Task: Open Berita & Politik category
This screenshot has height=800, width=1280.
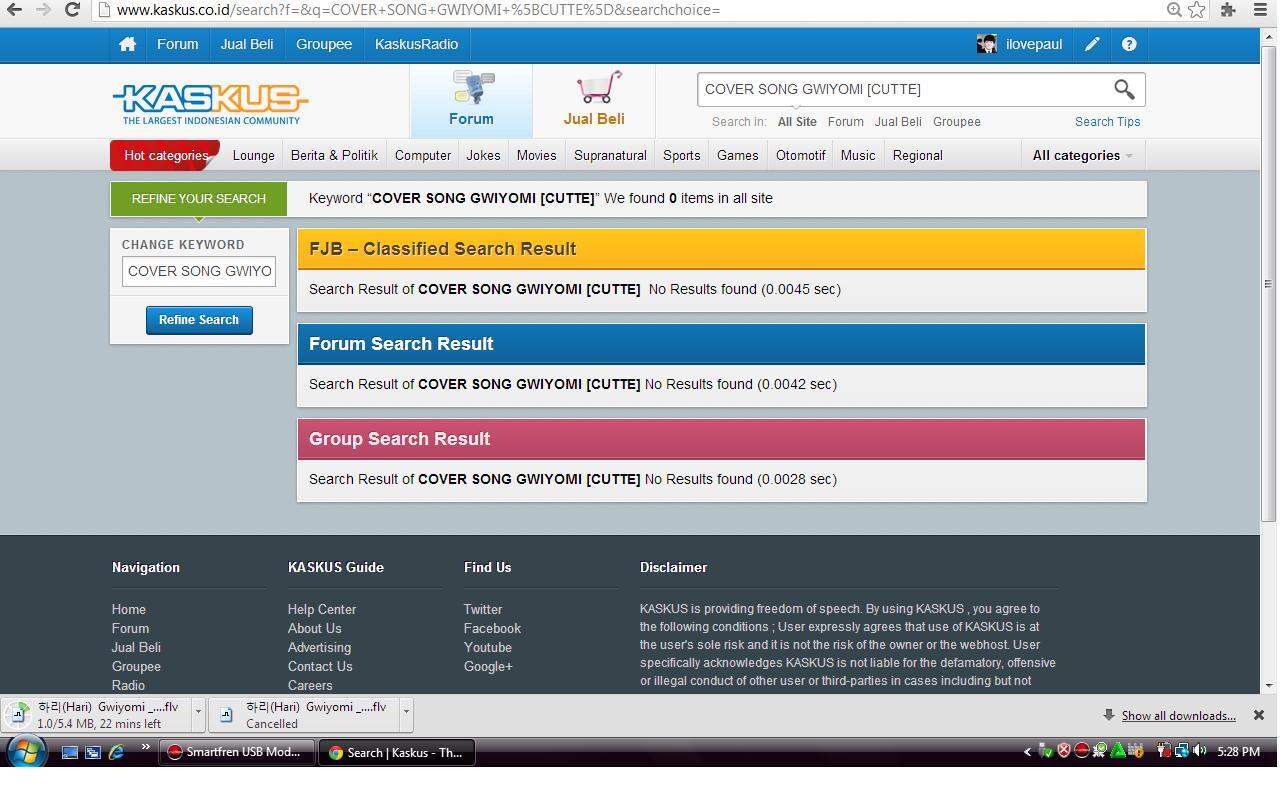Action: click(x=334, y=155)
